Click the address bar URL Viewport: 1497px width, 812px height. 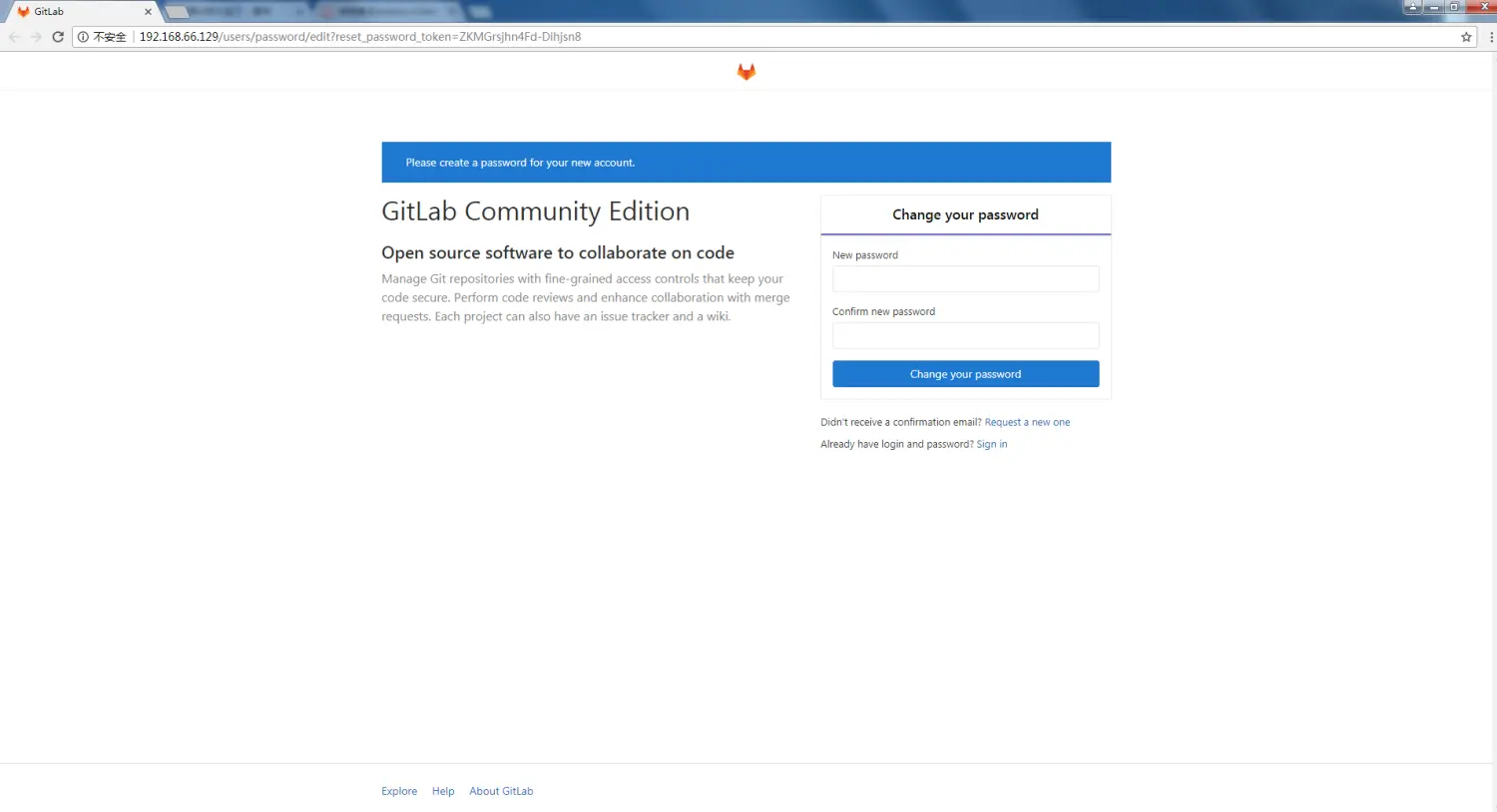tap(360, 37)
